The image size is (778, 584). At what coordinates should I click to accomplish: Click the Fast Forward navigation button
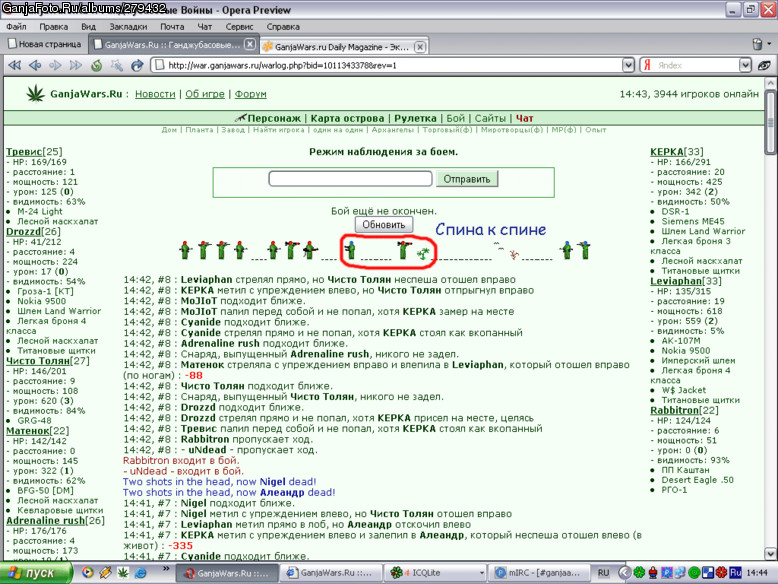[x=76, y=65]
